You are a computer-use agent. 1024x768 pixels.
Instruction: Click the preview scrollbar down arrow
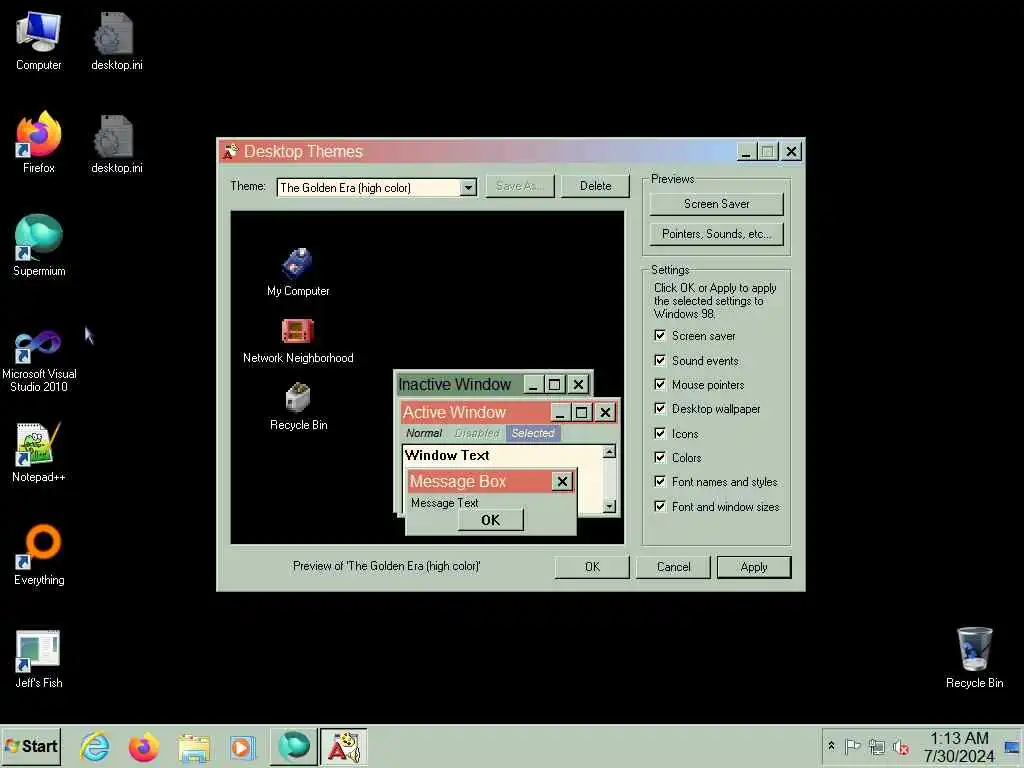click(609, 505)
